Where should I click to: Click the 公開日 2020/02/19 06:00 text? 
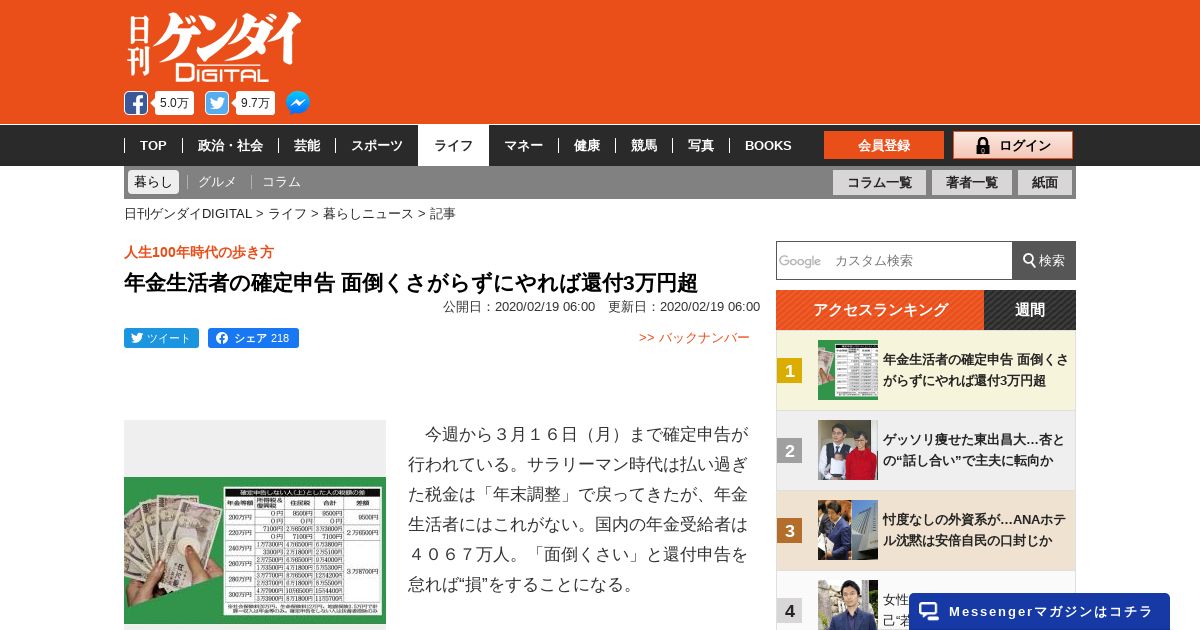pos(519,307)
